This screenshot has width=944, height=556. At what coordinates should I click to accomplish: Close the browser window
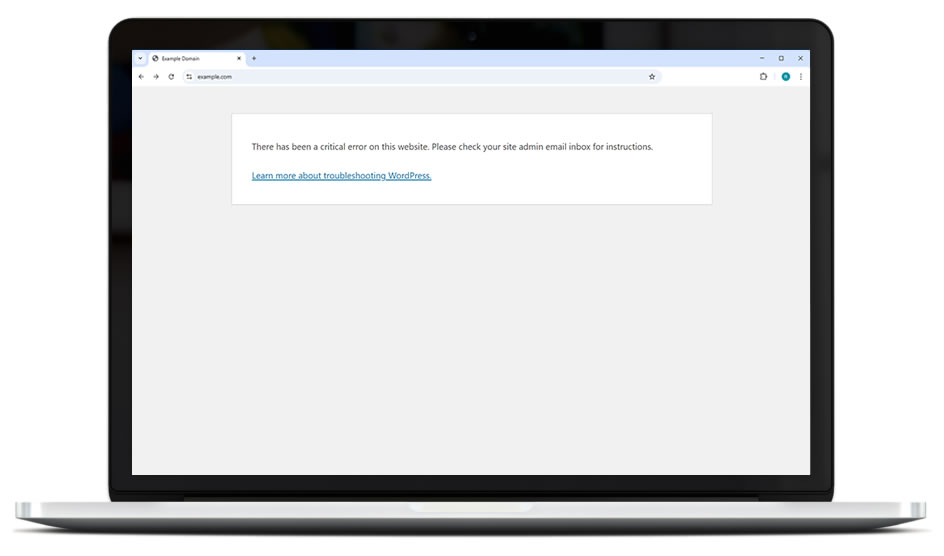[x=800, y=58]
